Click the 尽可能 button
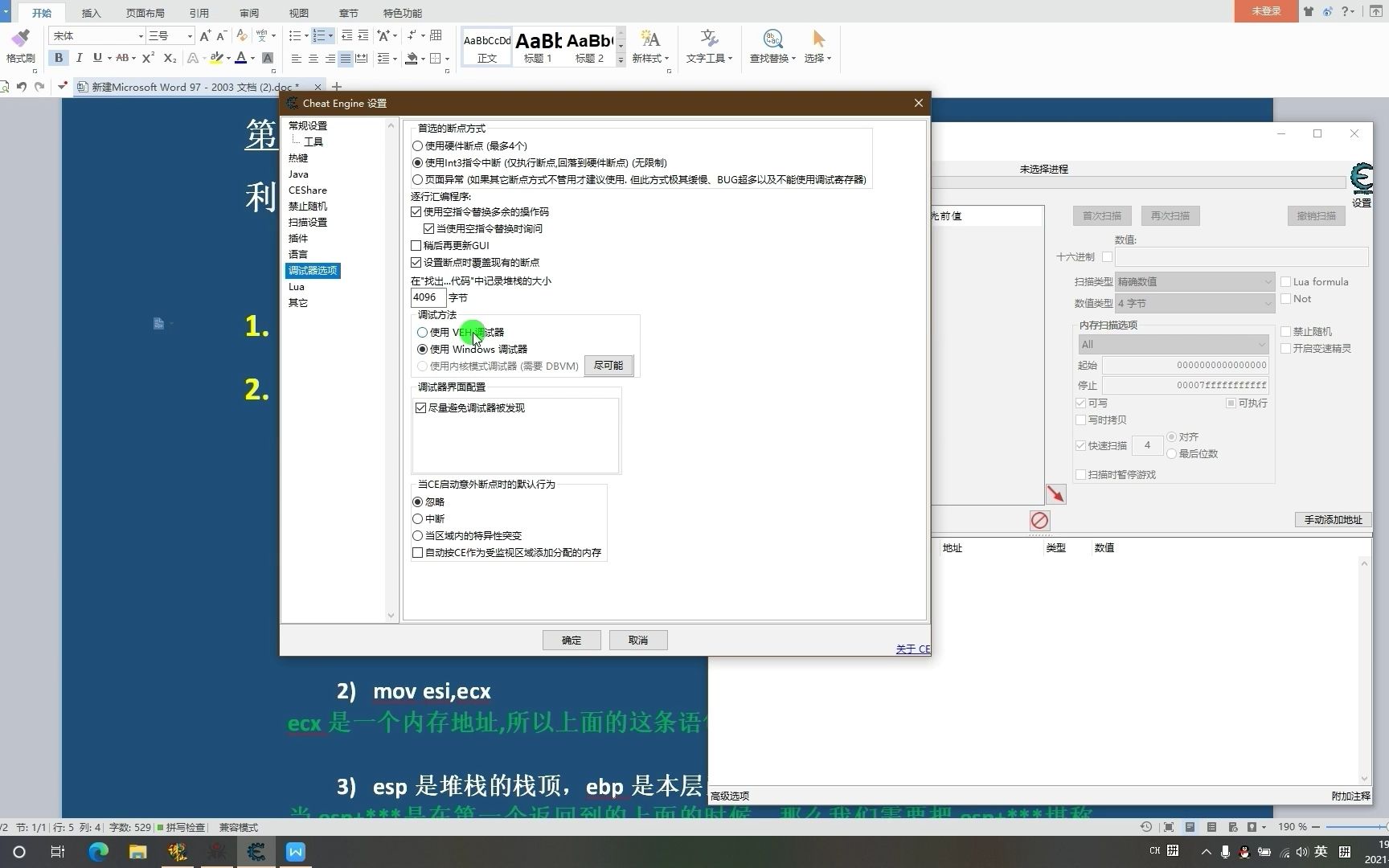 608,366
